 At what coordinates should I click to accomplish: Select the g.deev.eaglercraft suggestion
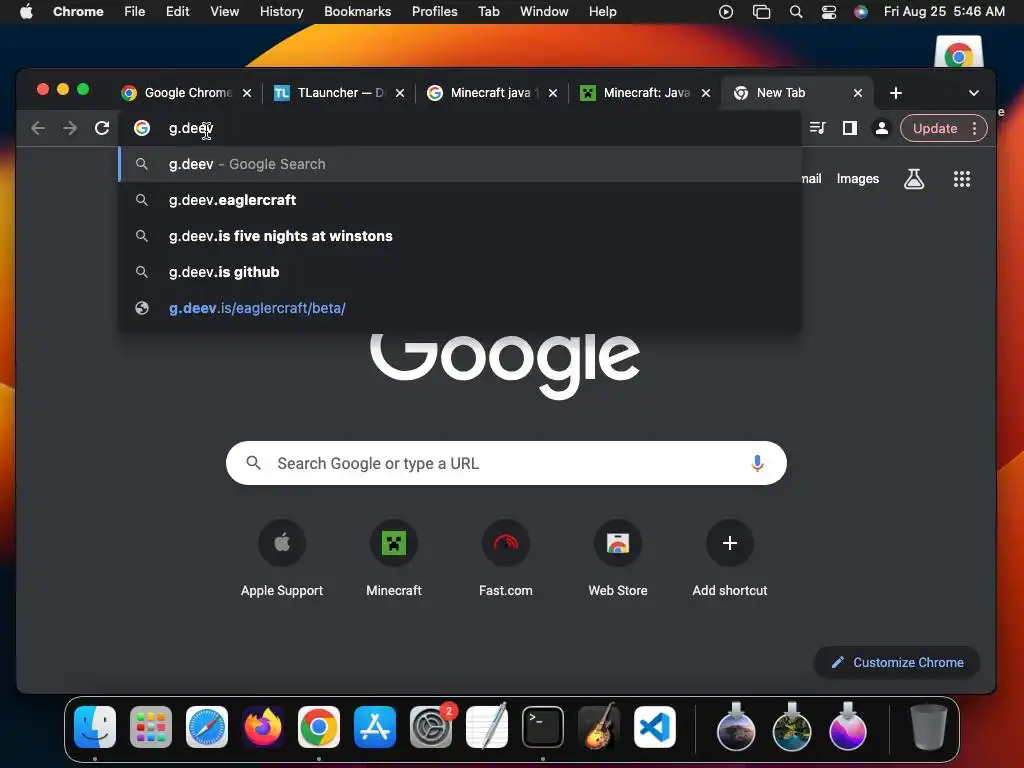click(x=460, y=200)
